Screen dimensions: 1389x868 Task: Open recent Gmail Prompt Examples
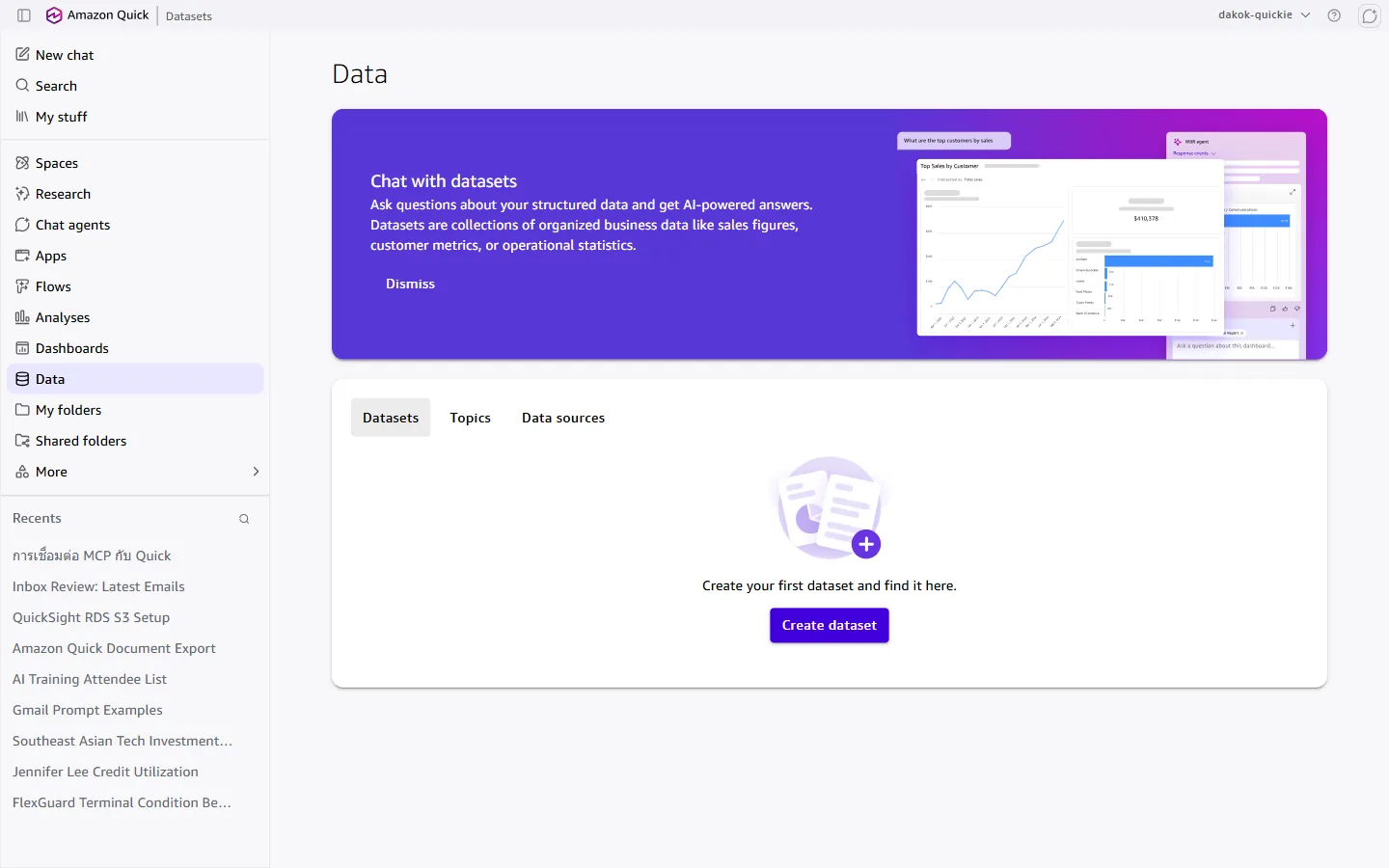[88, 710]
